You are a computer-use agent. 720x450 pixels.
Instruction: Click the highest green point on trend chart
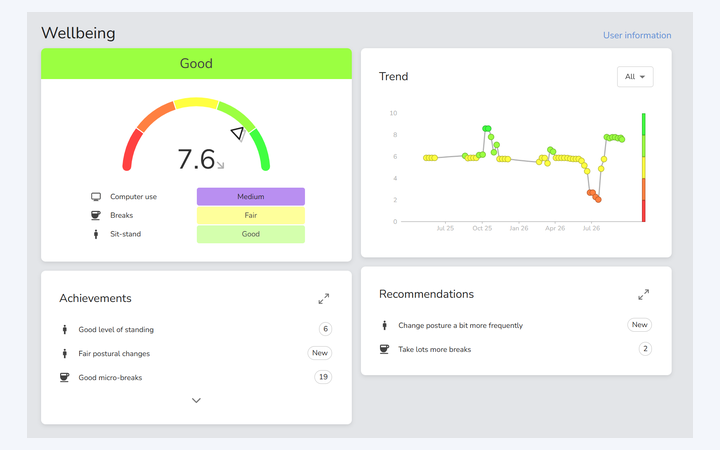(485, 129)
